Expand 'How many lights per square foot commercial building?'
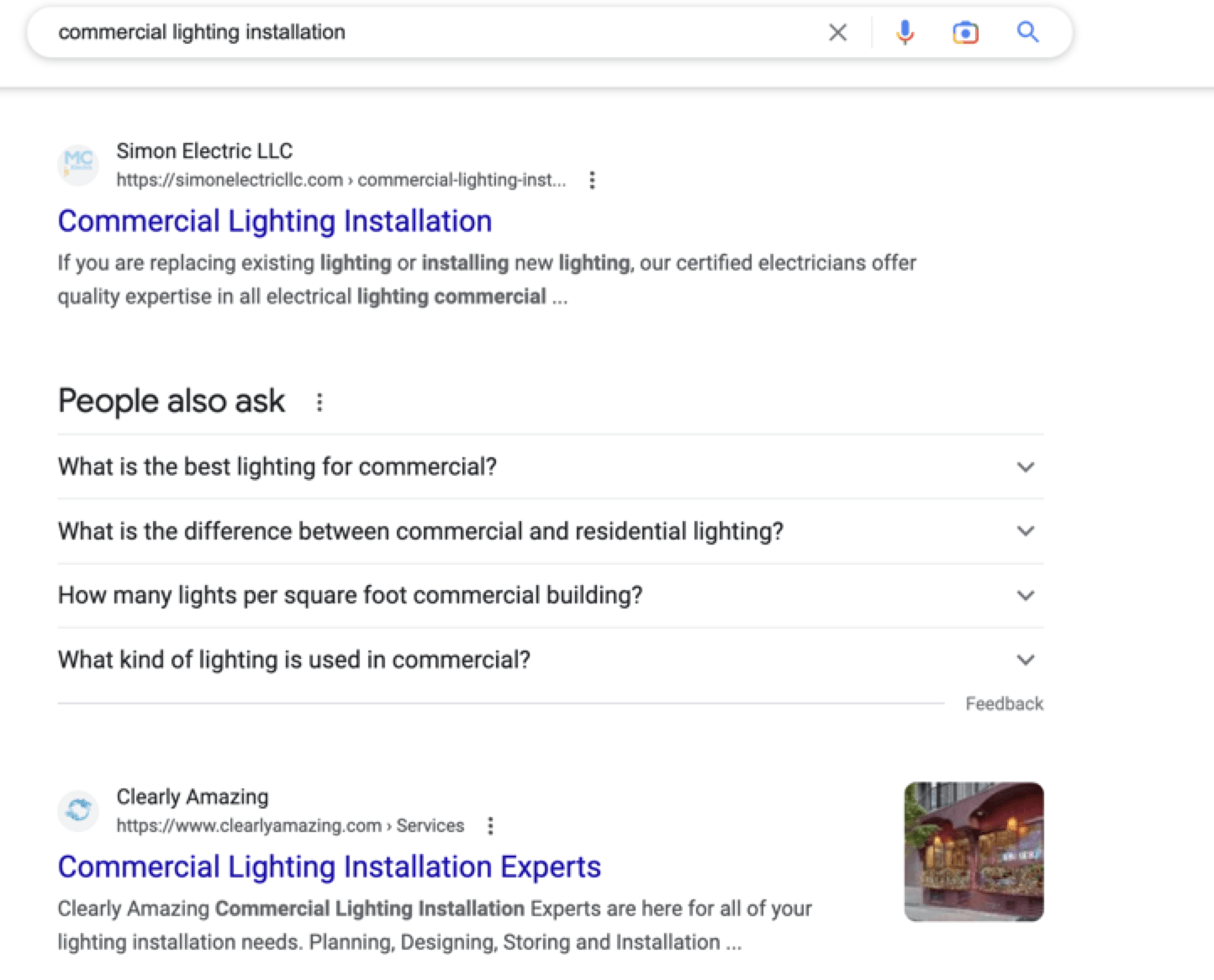 pyautogui.click(x=1025, y=595)
